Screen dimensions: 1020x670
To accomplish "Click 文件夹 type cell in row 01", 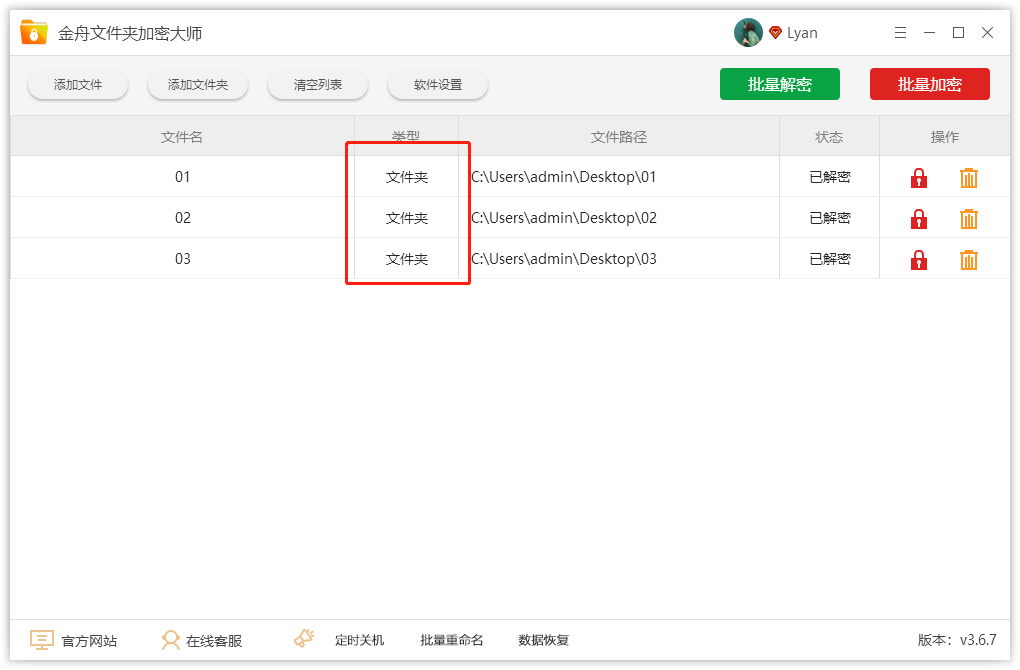I will pyautogui.click(x=407, y=177).
